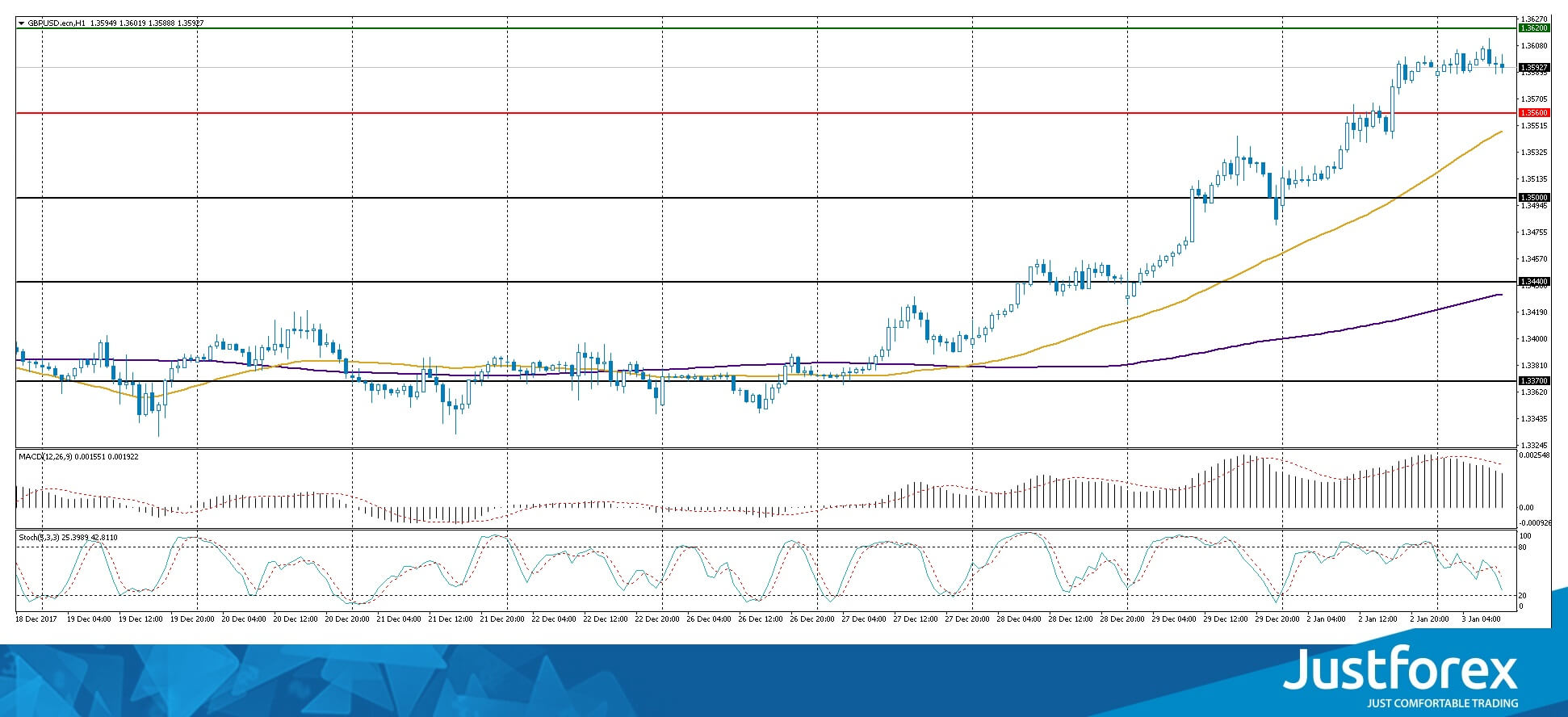Select the green 1.36200 price level label

pyautogui.click(x=1534, y=28)
